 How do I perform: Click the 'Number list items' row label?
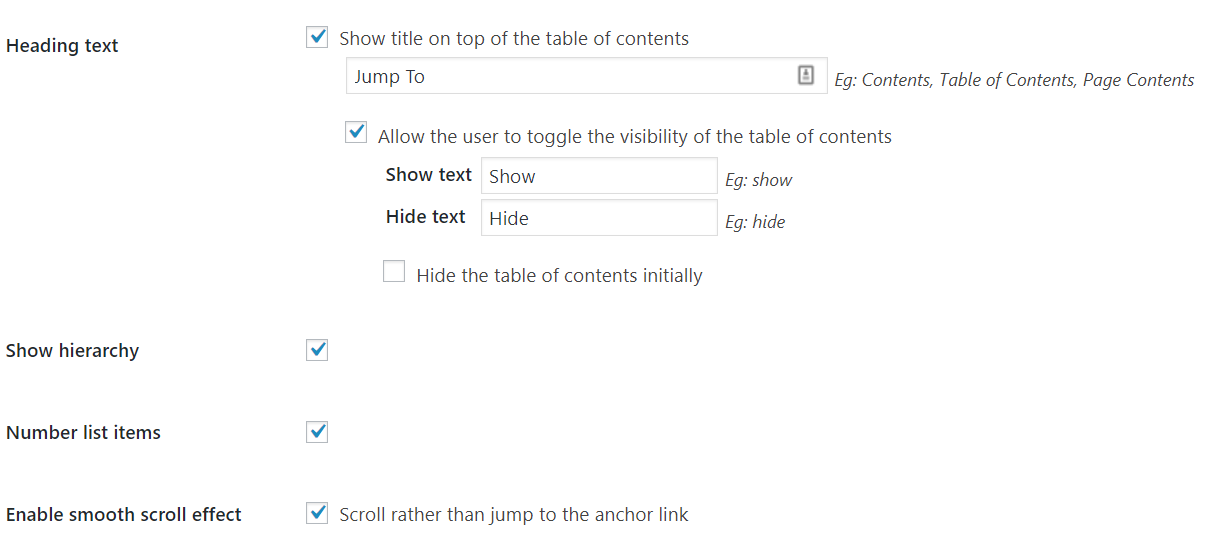point(83,433)
